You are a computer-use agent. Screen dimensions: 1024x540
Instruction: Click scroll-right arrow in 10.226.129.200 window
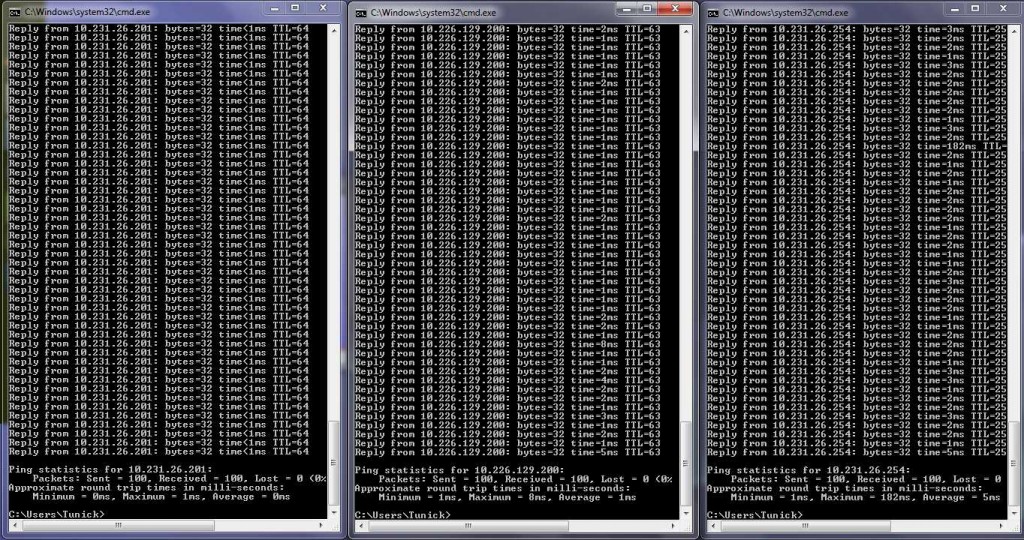(x=674, y=526)
